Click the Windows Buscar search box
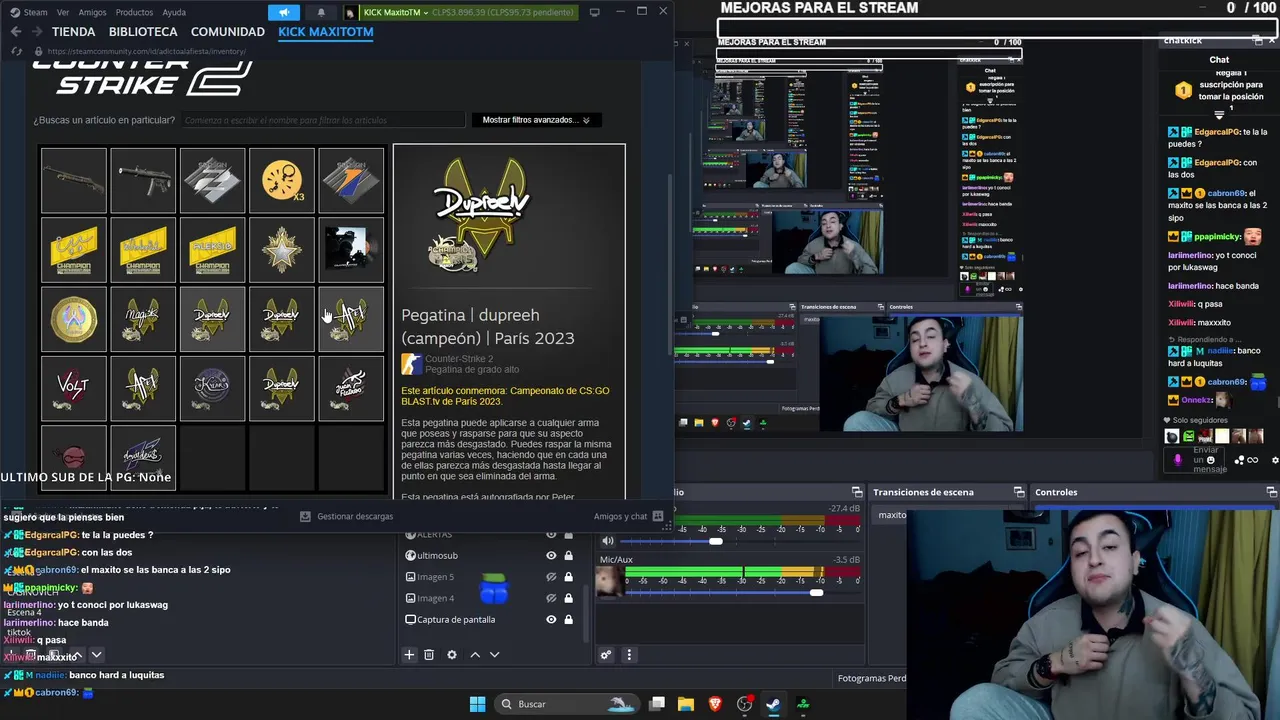 coord(567,704)
